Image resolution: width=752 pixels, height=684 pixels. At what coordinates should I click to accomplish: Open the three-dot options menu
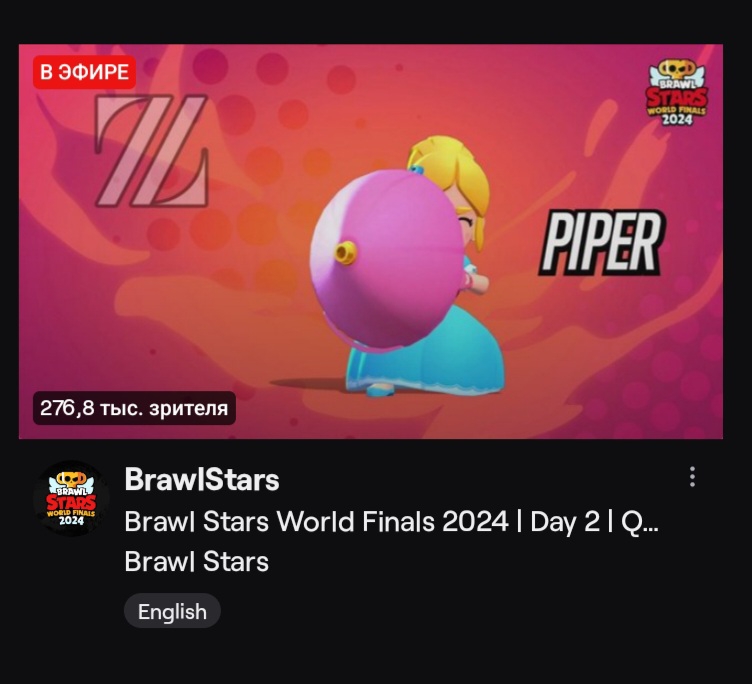pos(692,477)
